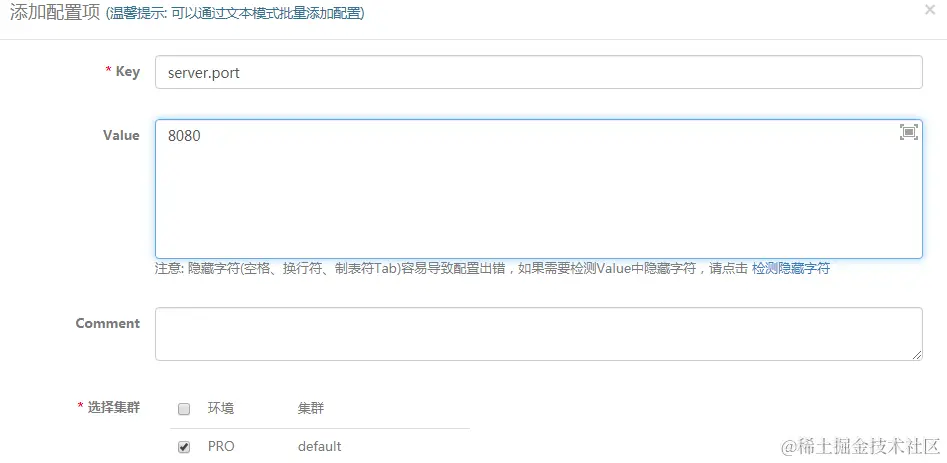Click the Value field label

point(121,135)
